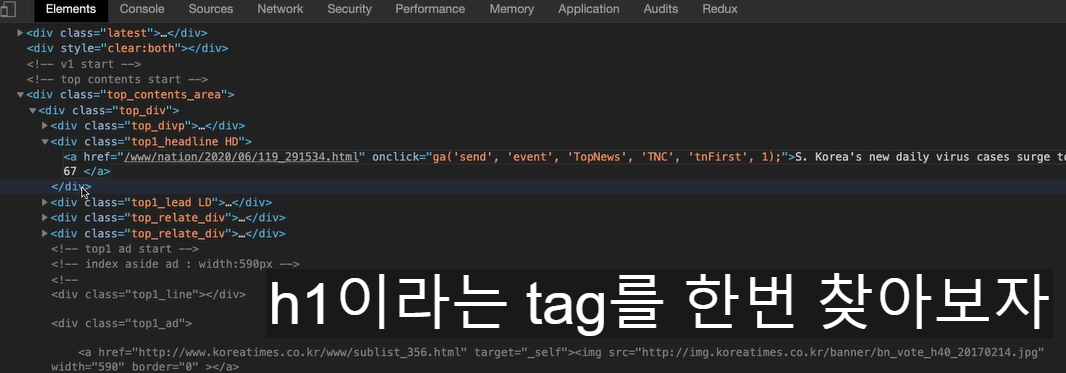Expand the top_divp div node

[45, 126]
